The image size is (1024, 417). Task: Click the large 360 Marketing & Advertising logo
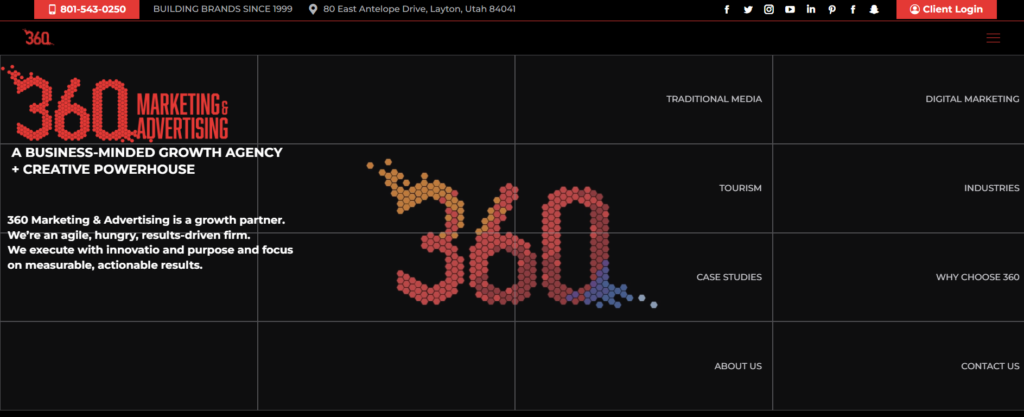coord(116,104)
